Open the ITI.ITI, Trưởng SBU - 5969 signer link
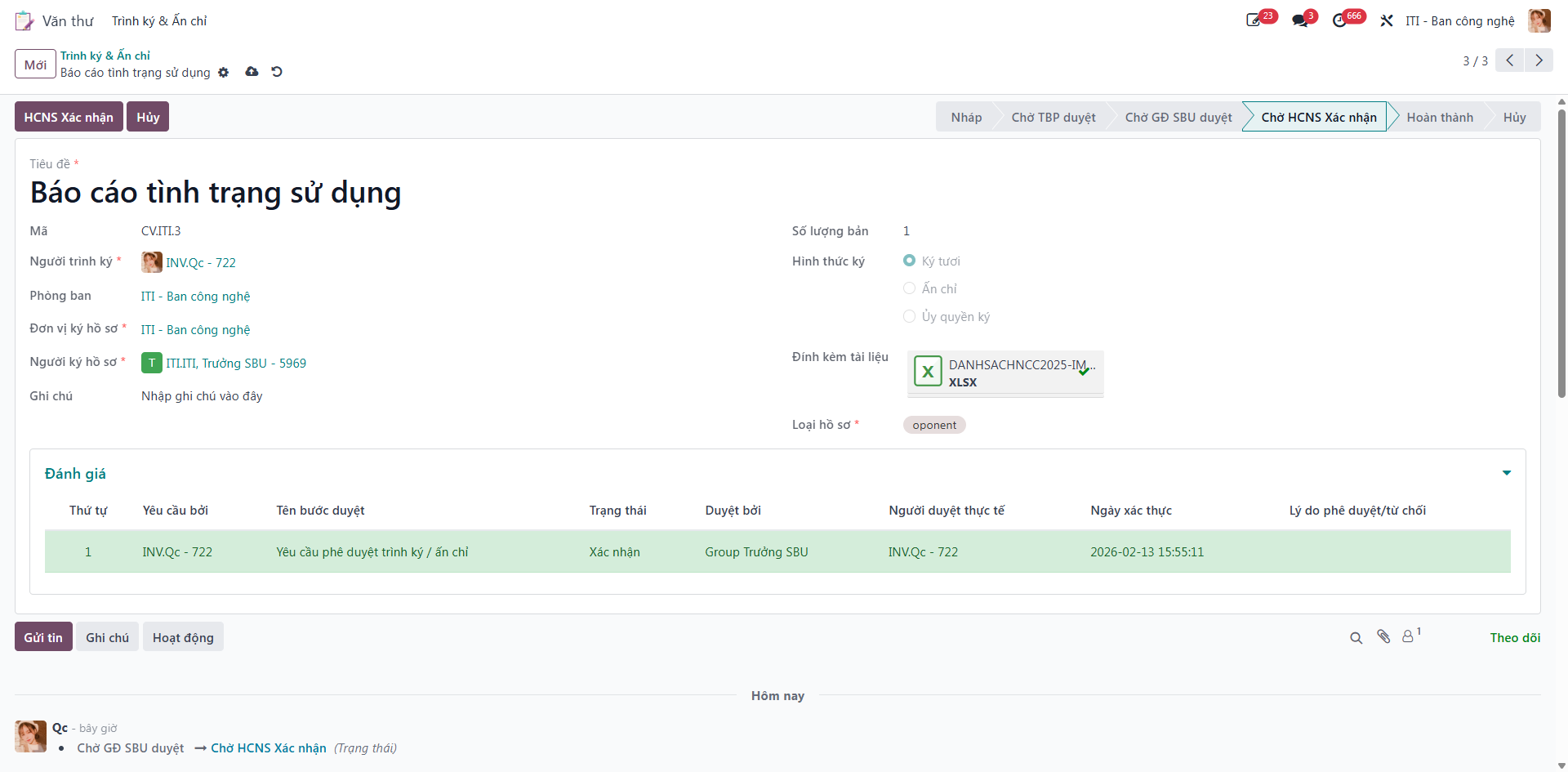This screenshot has height=772, width=1568. 236,364
